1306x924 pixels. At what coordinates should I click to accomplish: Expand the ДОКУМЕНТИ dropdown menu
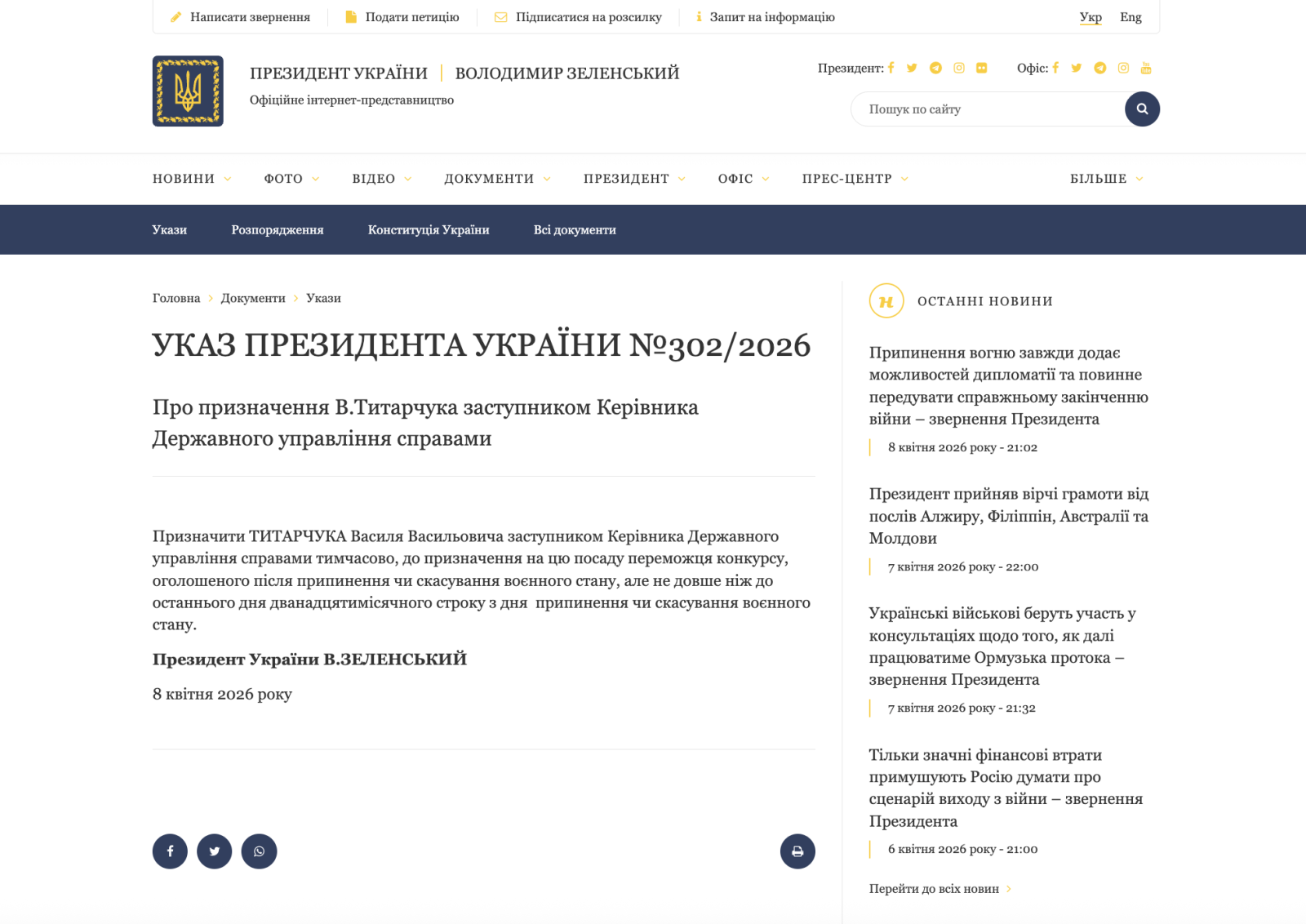tap(497, 179)
